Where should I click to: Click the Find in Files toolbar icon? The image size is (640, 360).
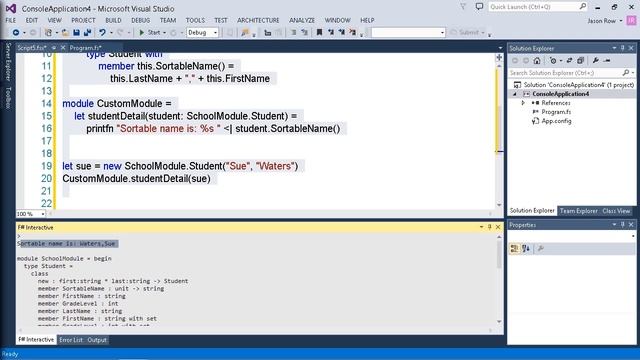[x=245, y=33]
